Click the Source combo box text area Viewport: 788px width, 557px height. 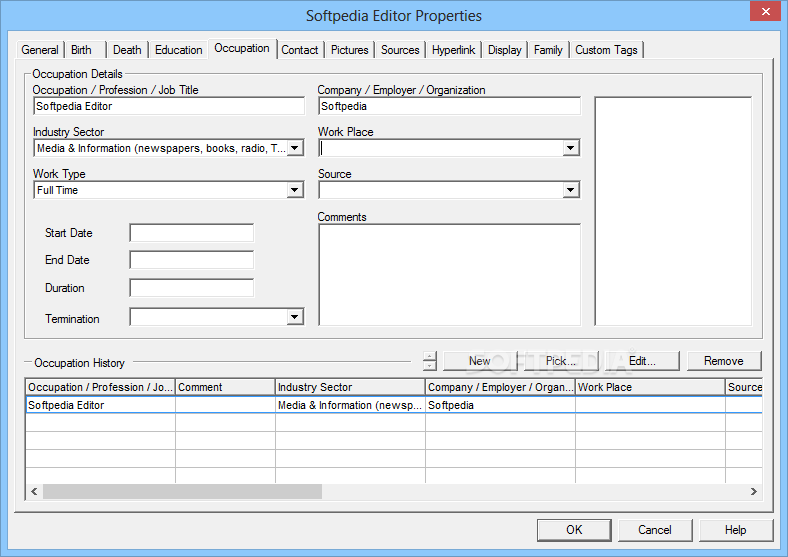(441, 190)
